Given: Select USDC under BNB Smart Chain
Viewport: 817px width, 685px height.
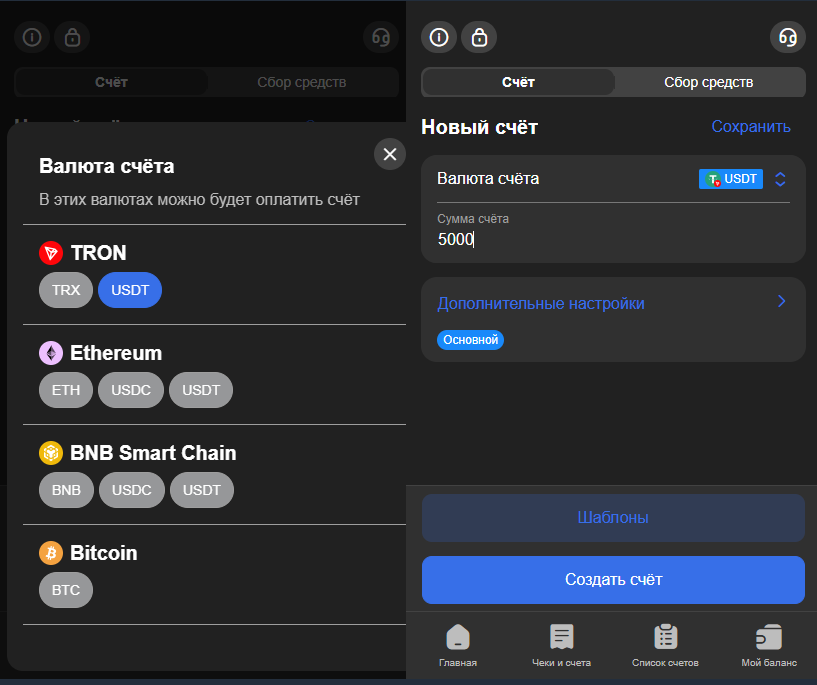Looking at the screenshot, I should click(131, 490).
